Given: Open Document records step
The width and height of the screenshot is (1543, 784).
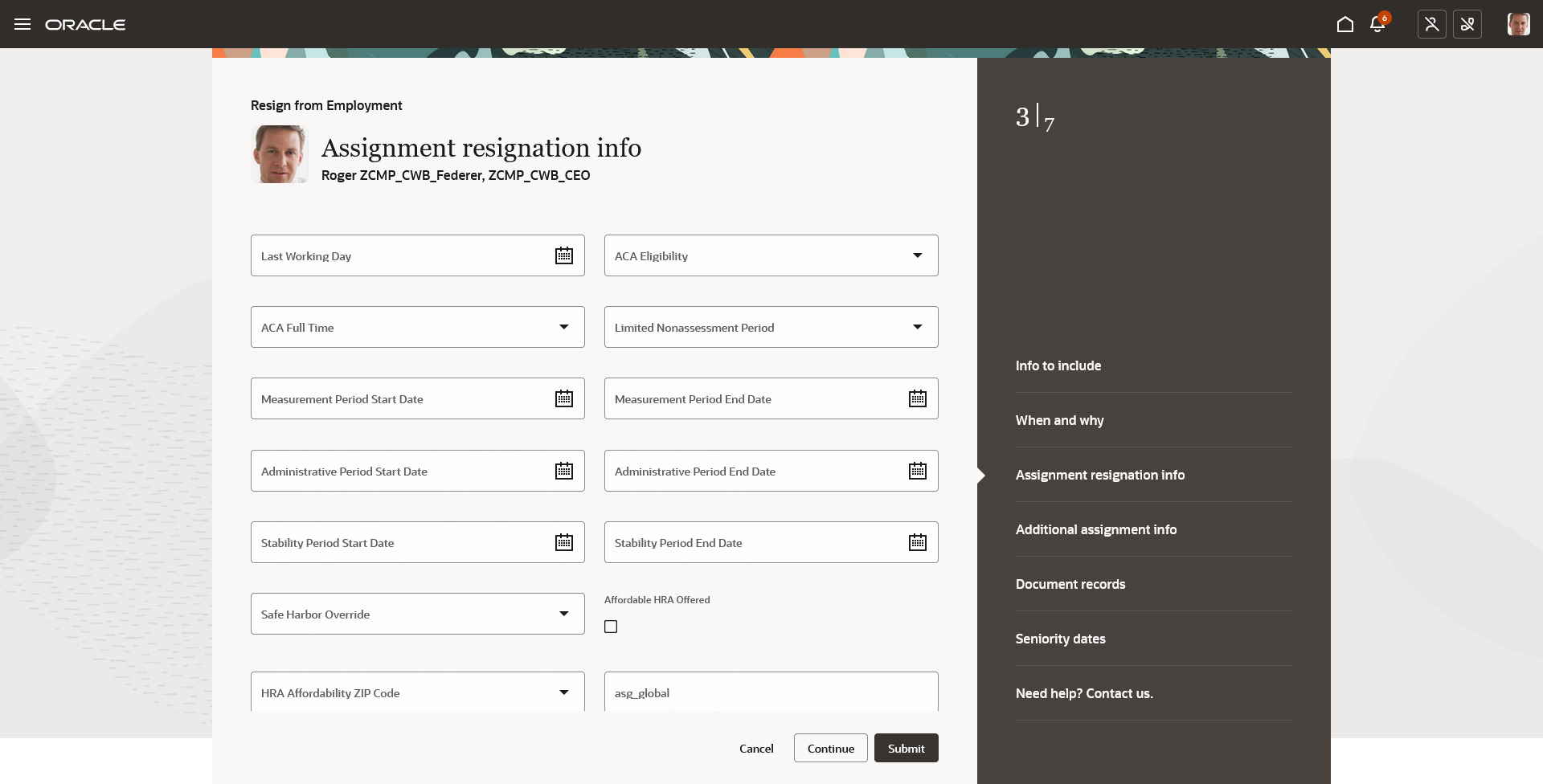Looking at the screenshot, I should coord(1070,584).
